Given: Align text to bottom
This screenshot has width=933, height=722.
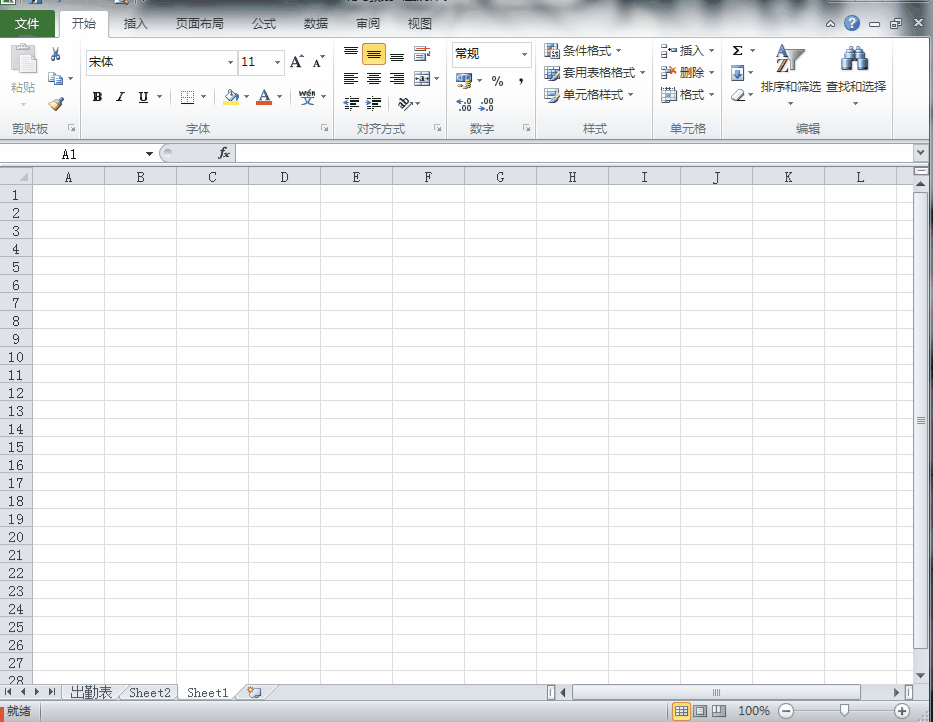Looking at the screenshot, I should (397, 55).
